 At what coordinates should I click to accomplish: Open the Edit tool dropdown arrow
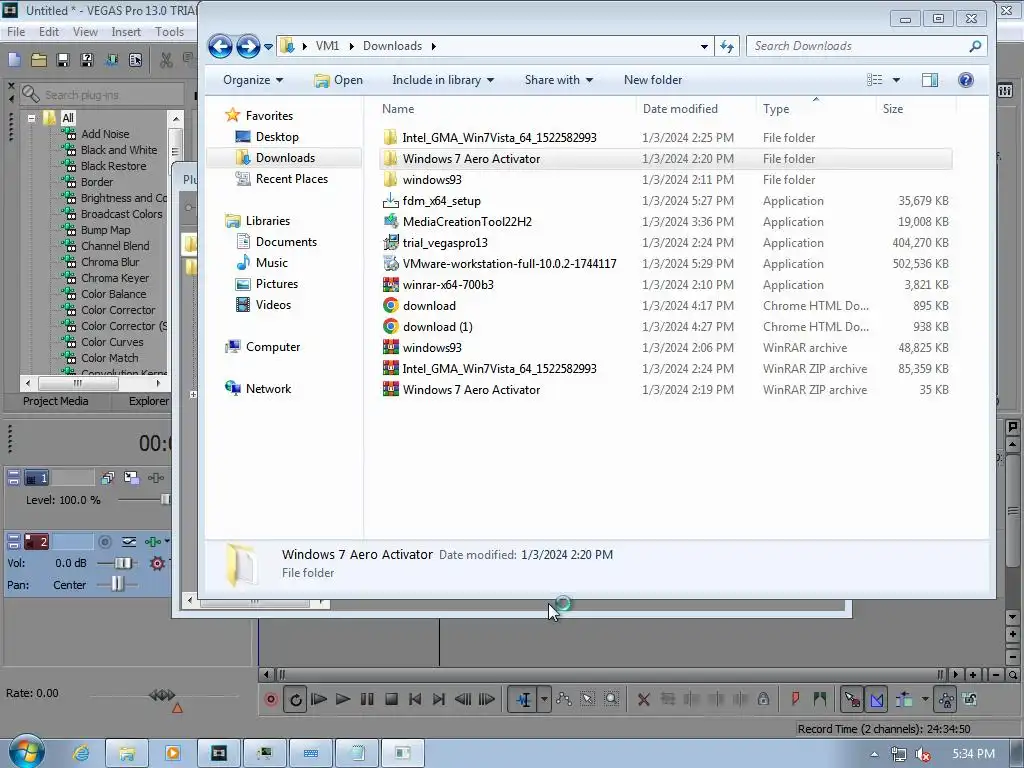coord(544,699)
